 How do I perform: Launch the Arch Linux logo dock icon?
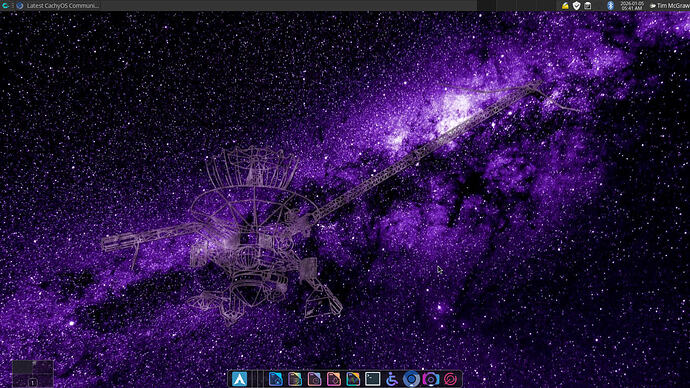coord(239,379)
